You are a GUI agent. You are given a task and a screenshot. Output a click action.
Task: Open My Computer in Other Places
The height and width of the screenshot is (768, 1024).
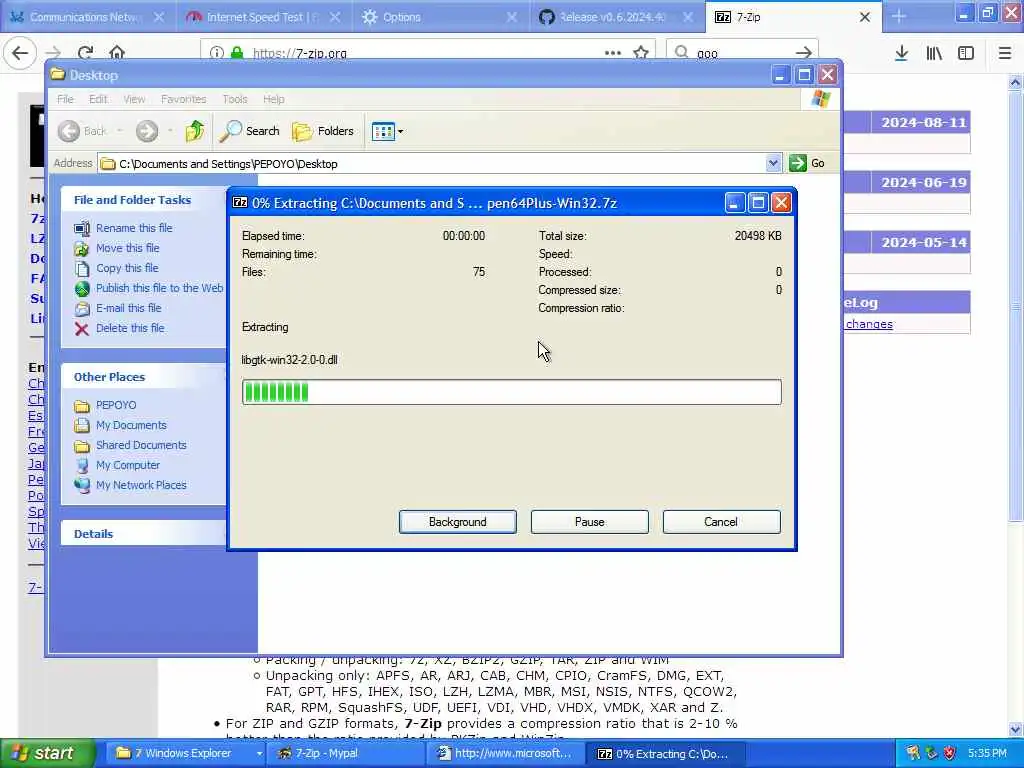click(128, 465)
